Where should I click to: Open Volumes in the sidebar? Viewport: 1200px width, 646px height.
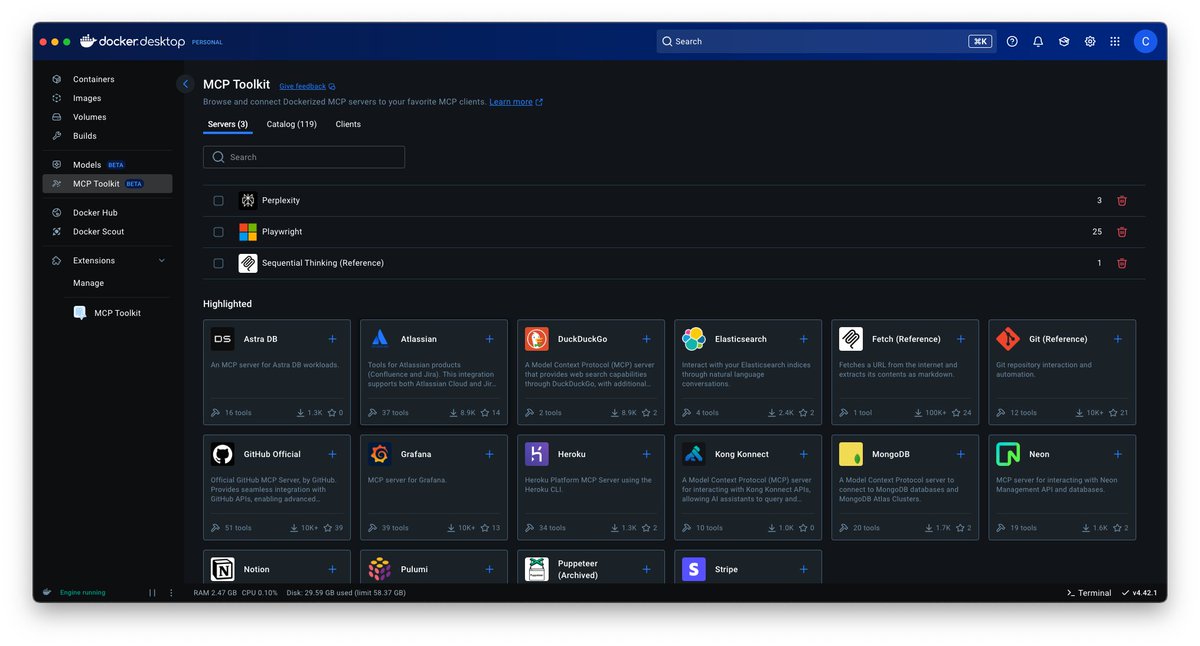pyautogui.click(x=107, y=117)
